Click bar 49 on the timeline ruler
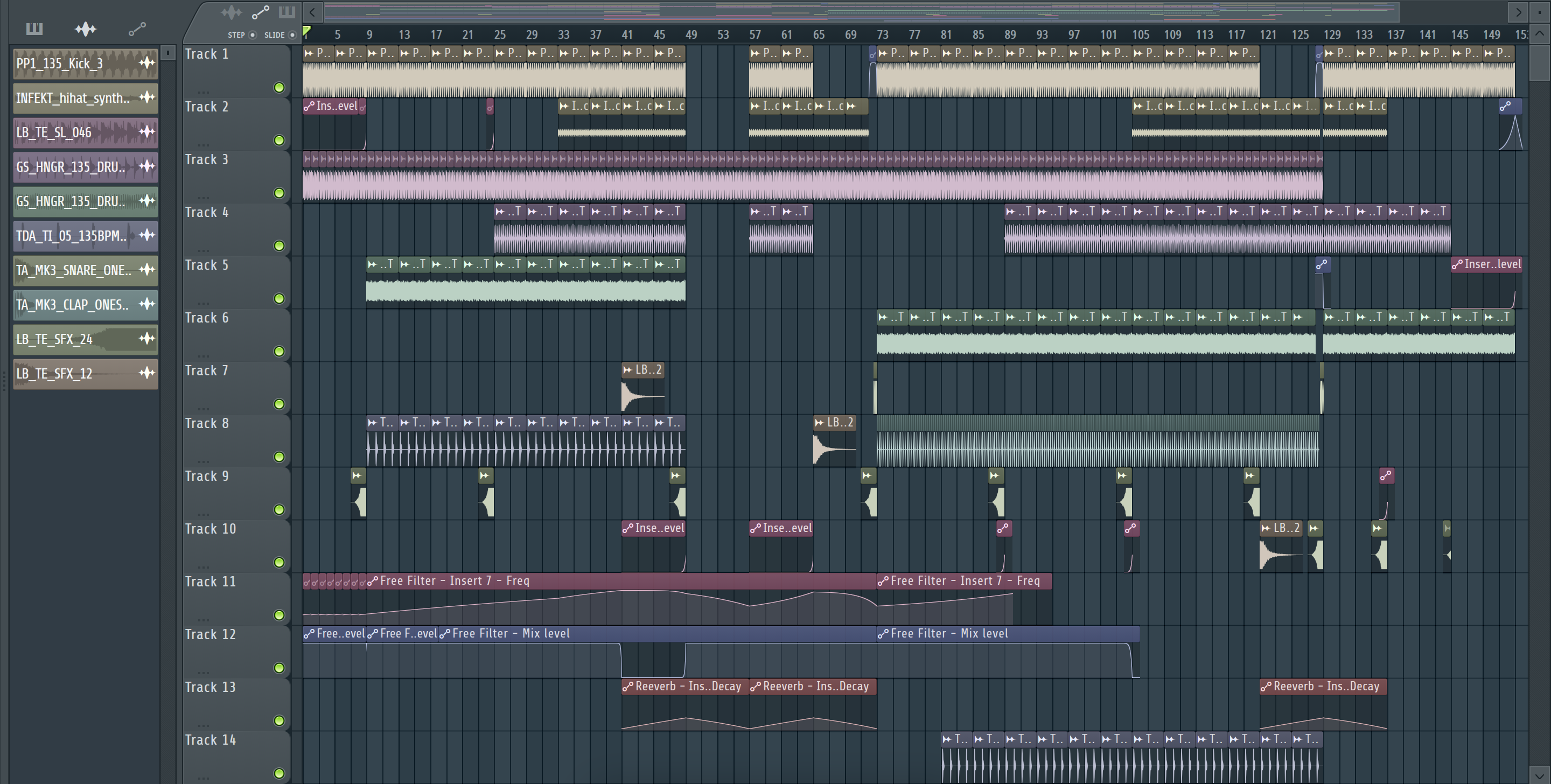 691,35
